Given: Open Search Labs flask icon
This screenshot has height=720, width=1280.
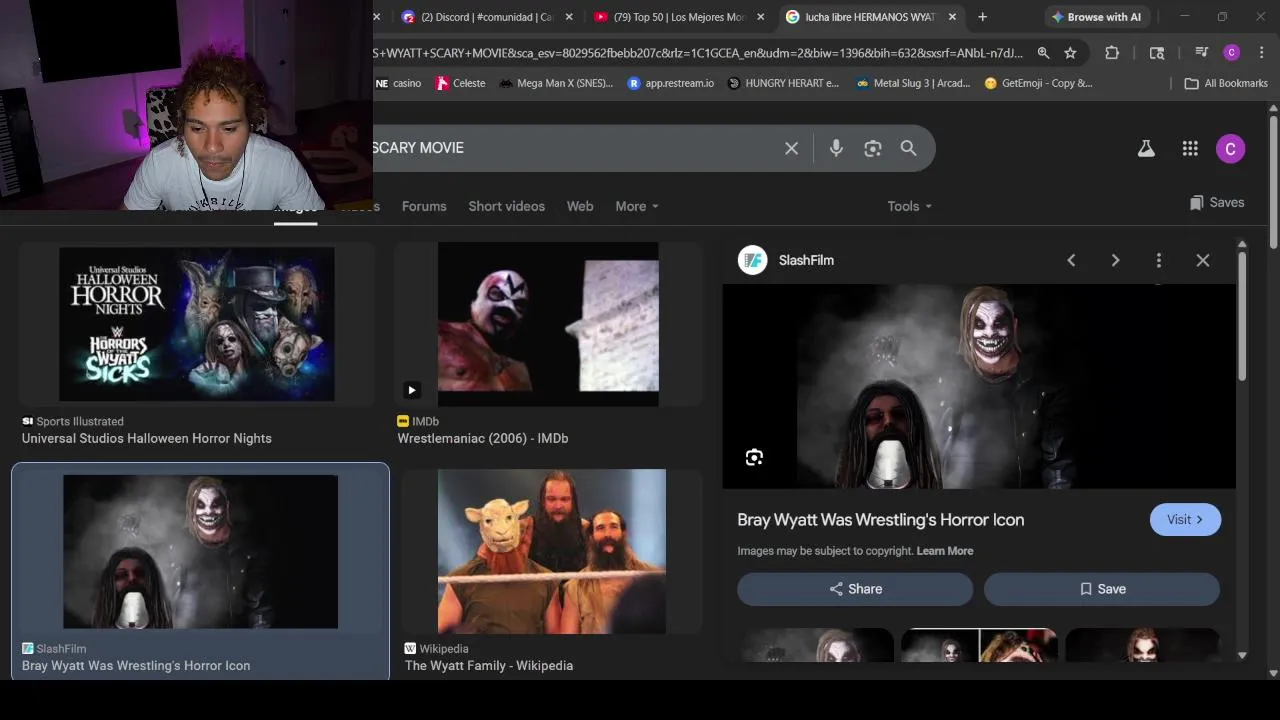Looking at the screenshot, I should tap(1146, 148).
